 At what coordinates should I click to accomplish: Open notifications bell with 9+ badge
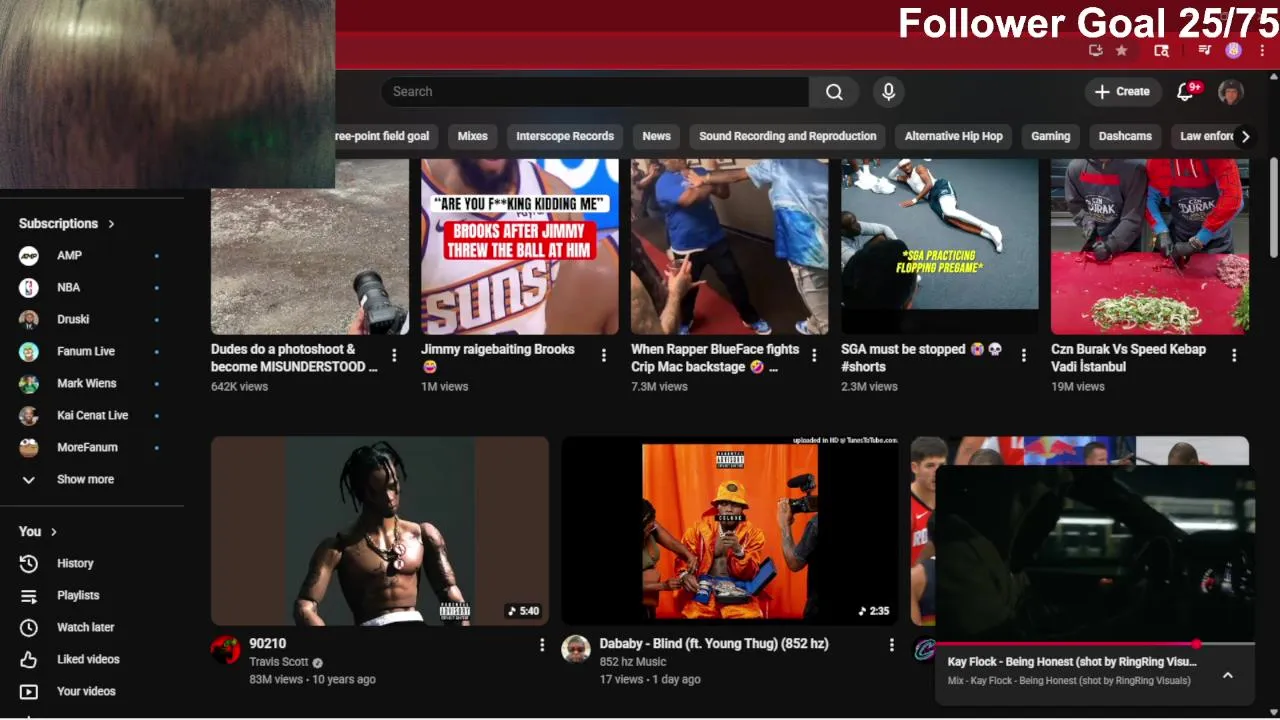click(1186, 92)
